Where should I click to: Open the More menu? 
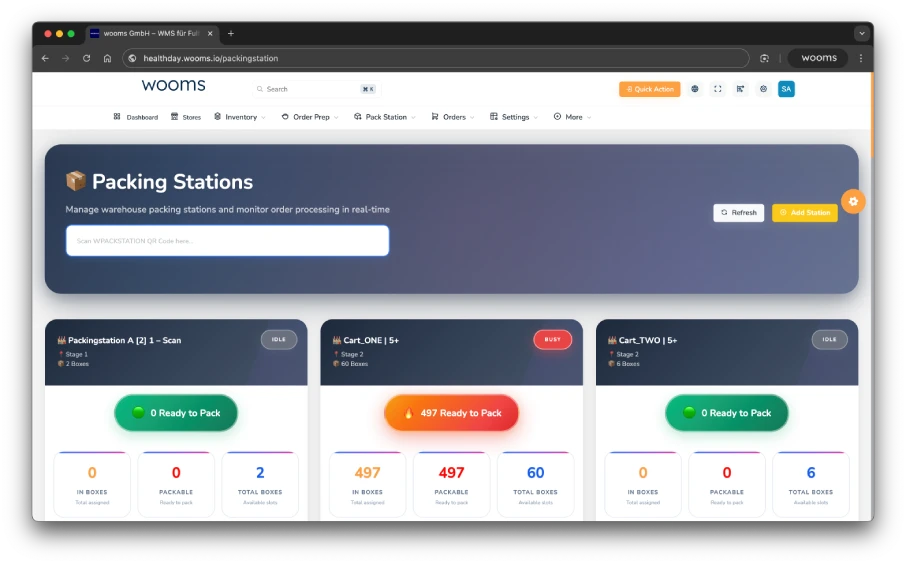pyautogui.click(x=573, y=117)
